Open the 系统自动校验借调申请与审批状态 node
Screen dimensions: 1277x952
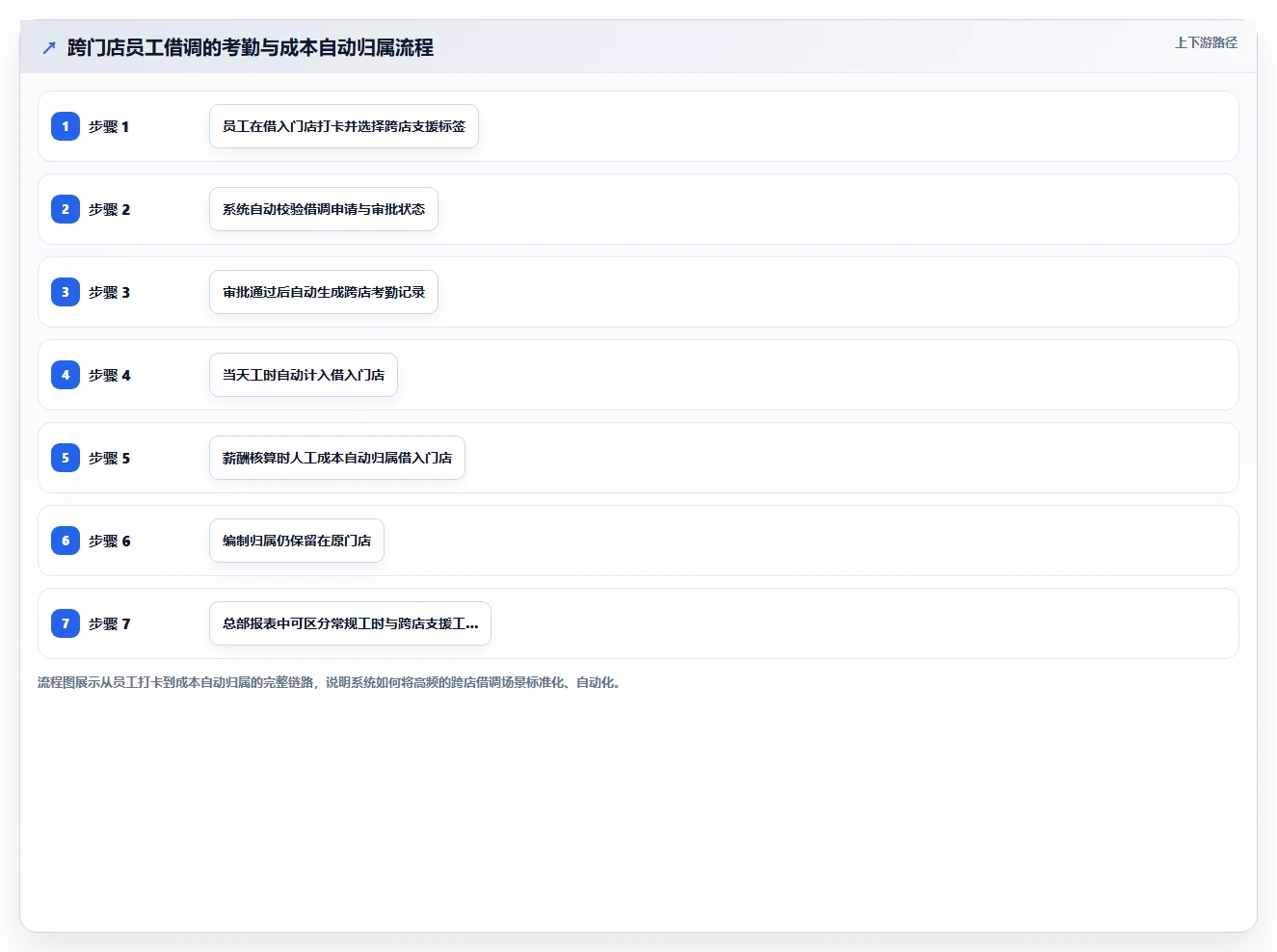(324, 209)
